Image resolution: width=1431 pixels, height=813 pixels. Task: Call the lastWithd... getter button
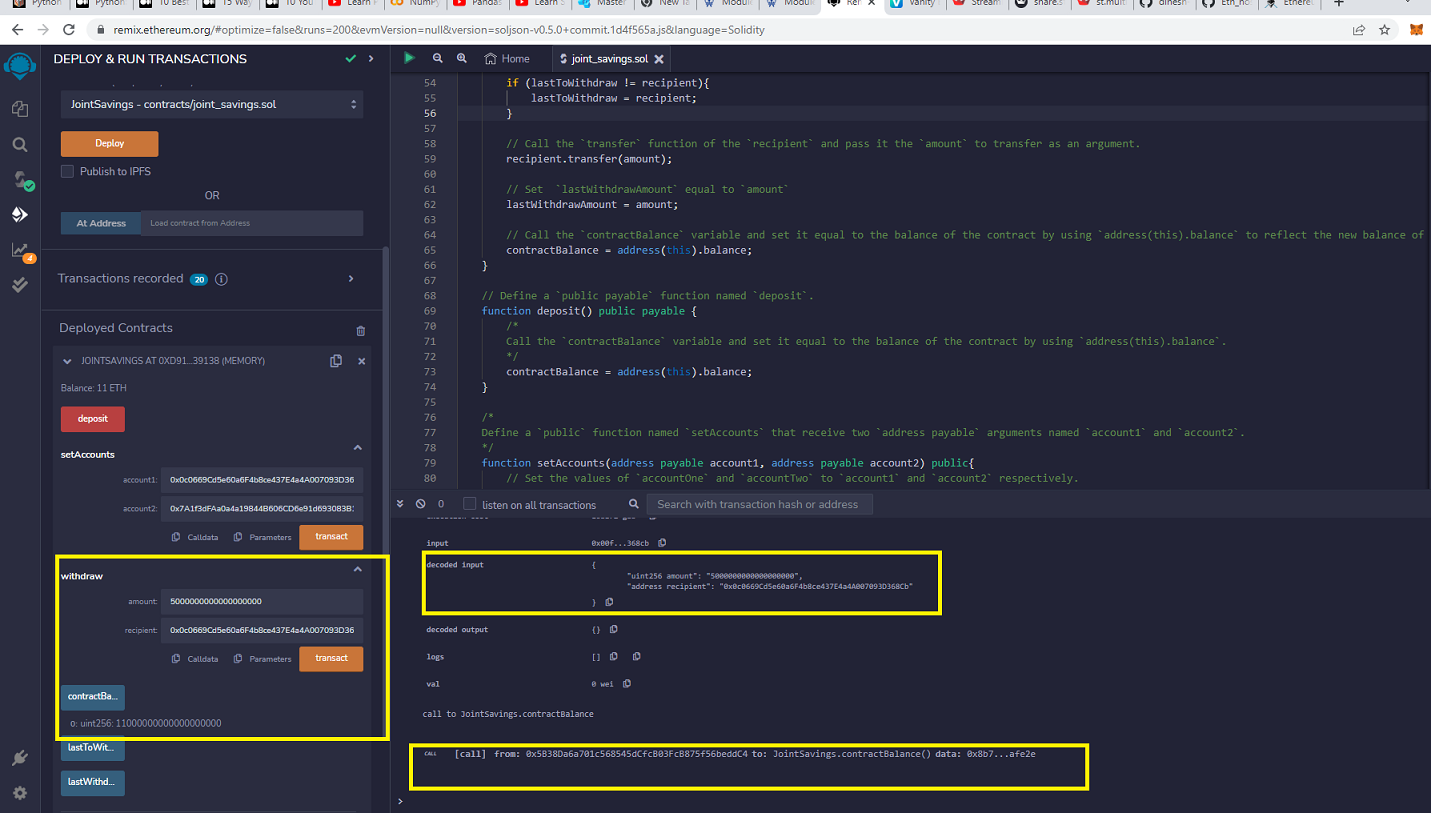pos(93,782)
